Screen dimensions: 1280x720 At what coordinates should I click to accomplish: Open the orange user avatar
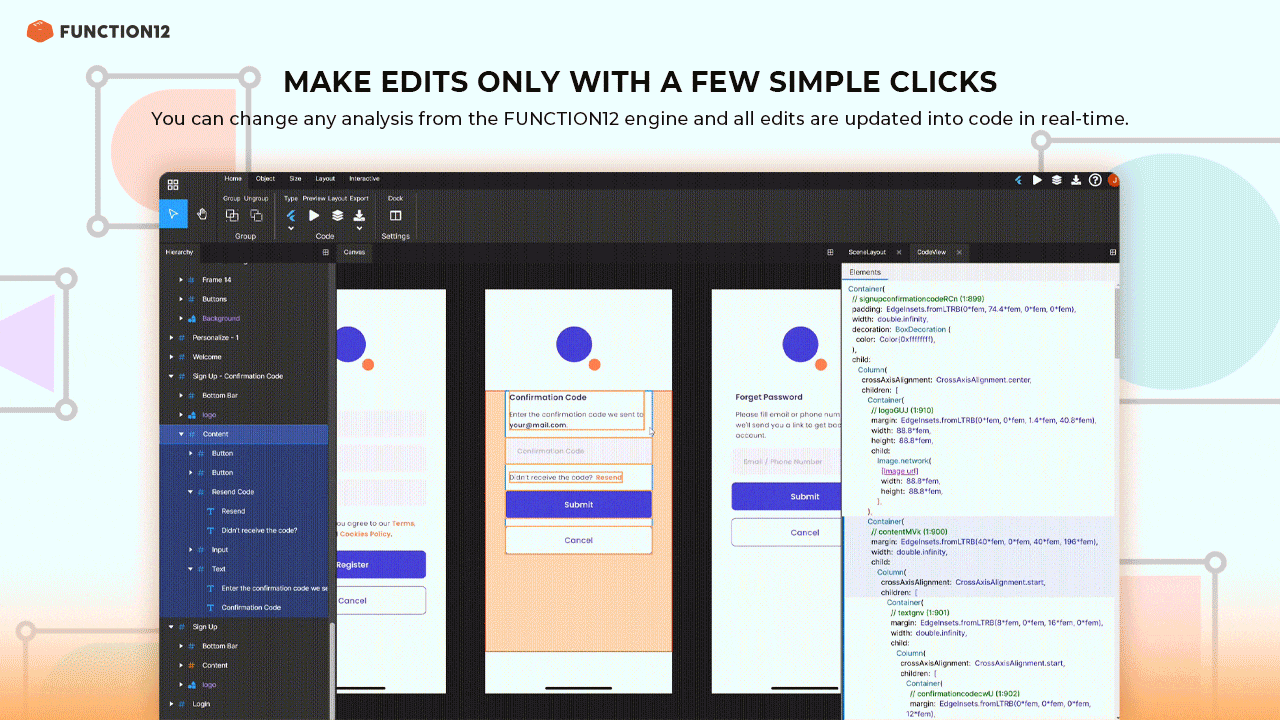coord(1113,180)
